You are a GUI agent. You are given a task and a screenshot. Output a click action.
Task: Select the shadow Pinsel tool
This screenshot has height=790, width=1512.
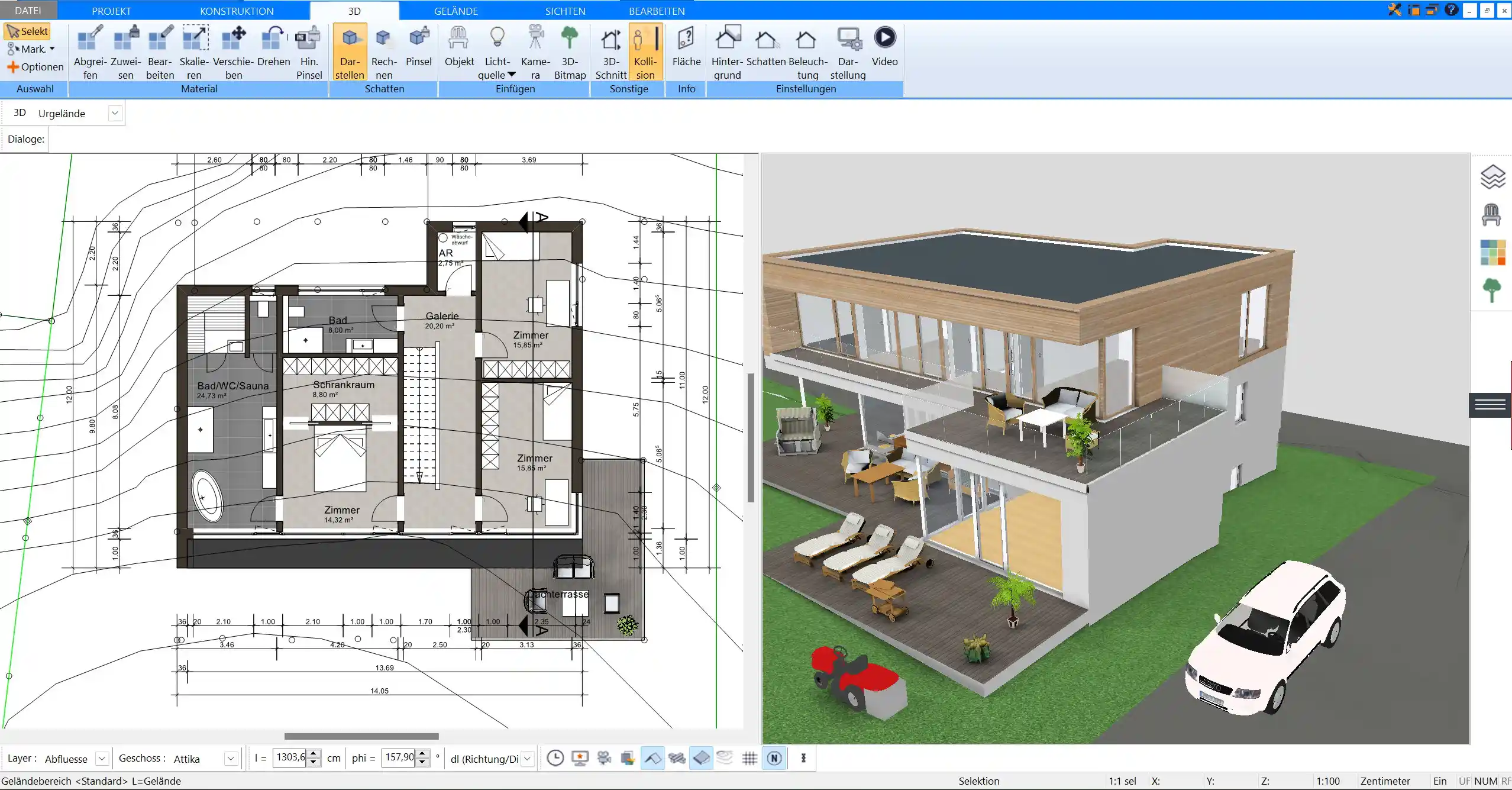point(419,46)
